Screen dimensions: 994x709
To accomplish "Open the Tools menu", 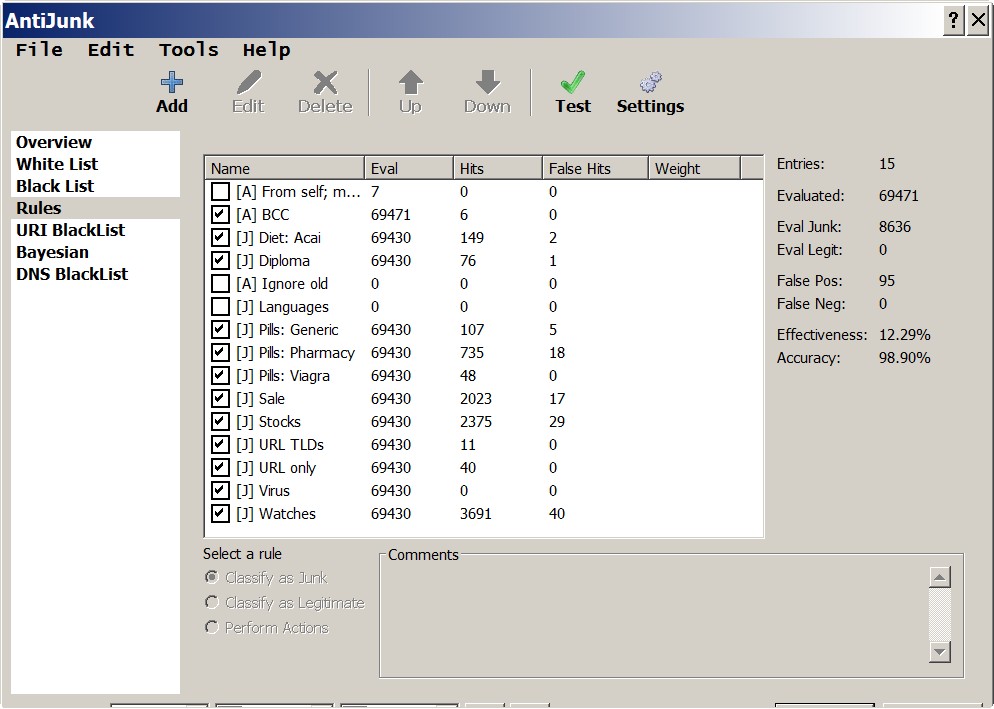I will 189,49.
